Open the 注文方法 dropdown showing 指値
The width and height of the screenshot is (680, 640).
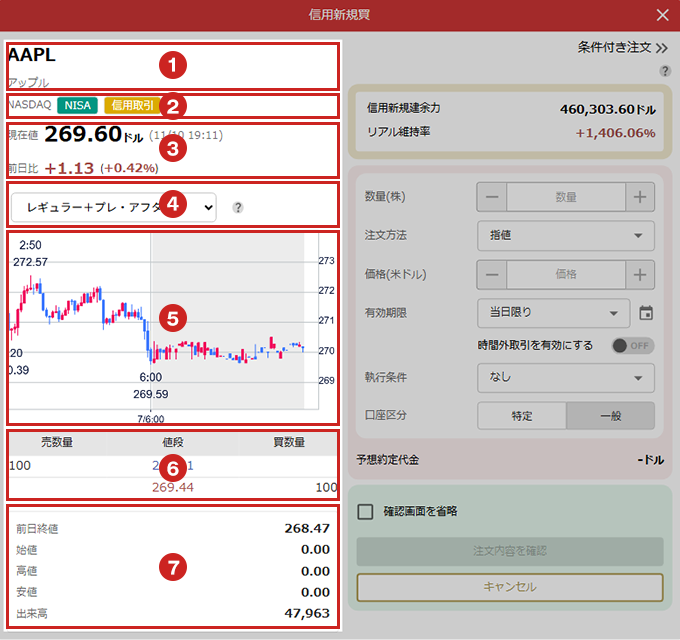566,236
